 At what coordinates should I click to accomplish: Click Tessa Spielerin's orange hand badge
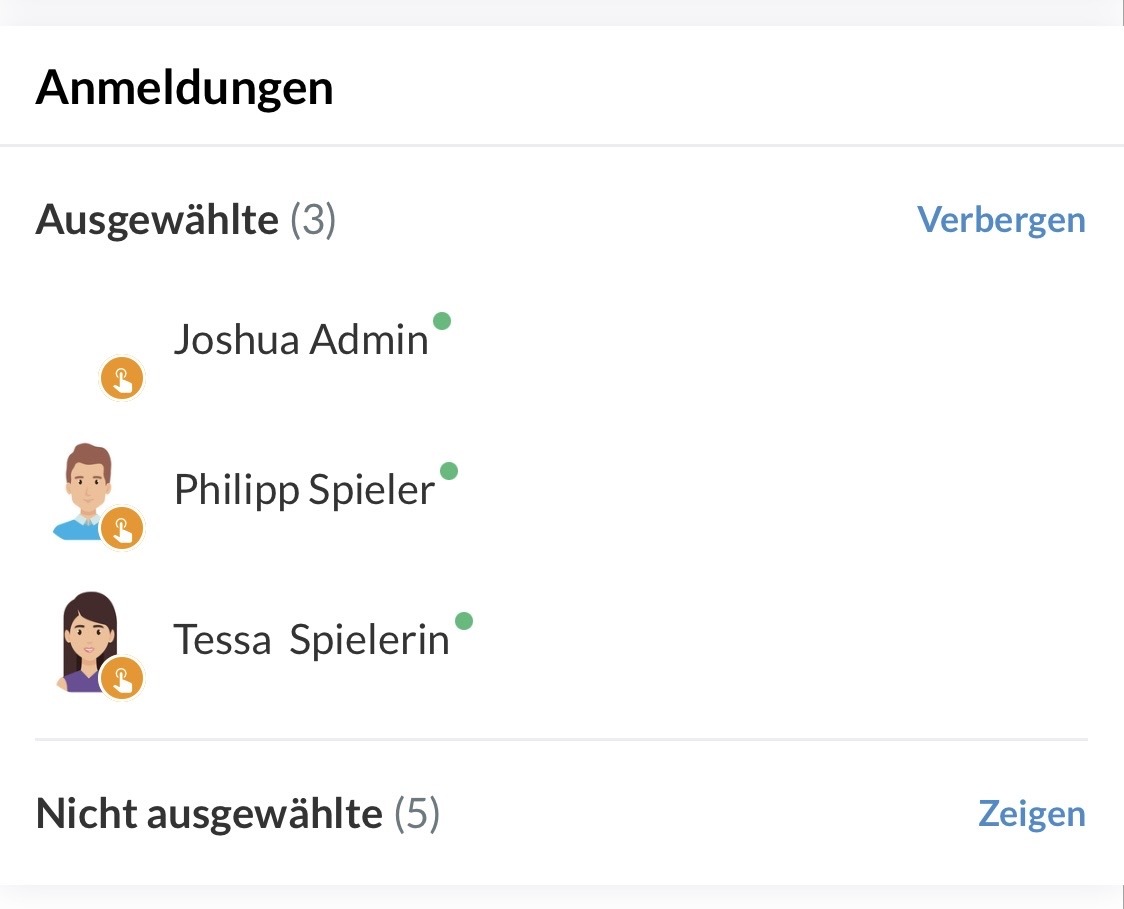click(122, 679)
